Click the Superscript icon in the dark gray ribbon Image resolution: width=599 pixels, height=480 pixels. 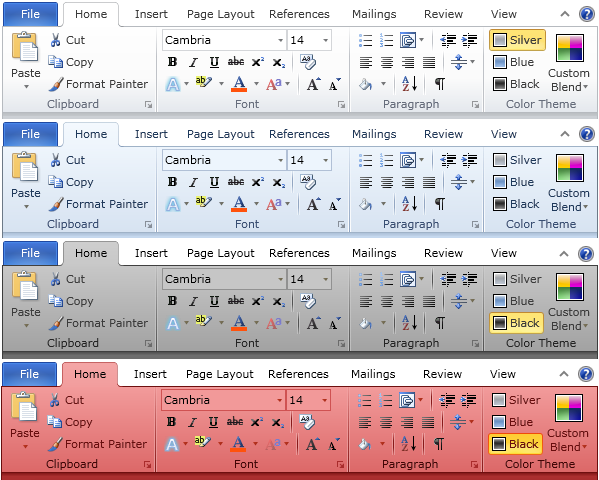pos(257,301)
